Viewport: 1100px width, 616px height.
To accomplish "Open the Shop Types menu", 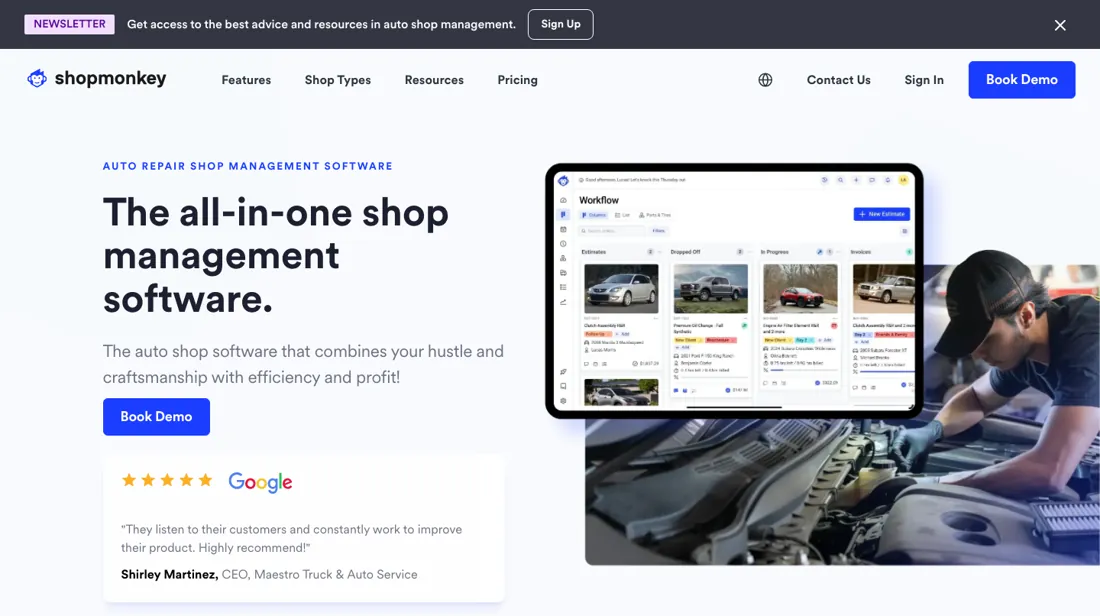I will point(337,80).
